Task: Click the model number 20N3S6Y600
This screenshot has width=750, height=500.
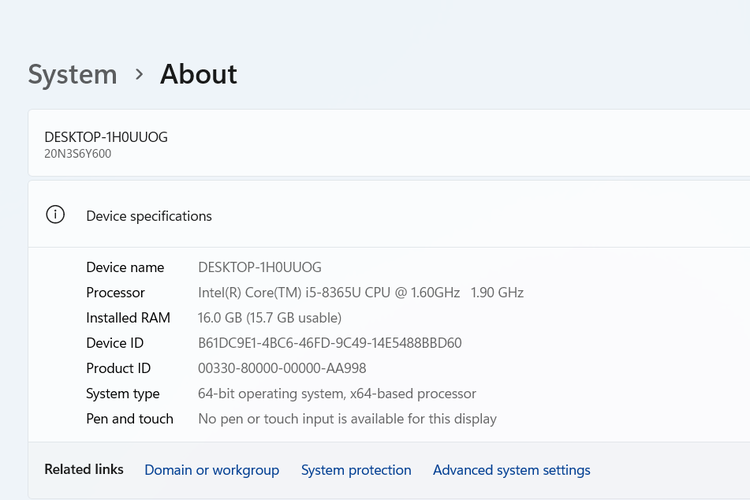Action: coord(78,154)
